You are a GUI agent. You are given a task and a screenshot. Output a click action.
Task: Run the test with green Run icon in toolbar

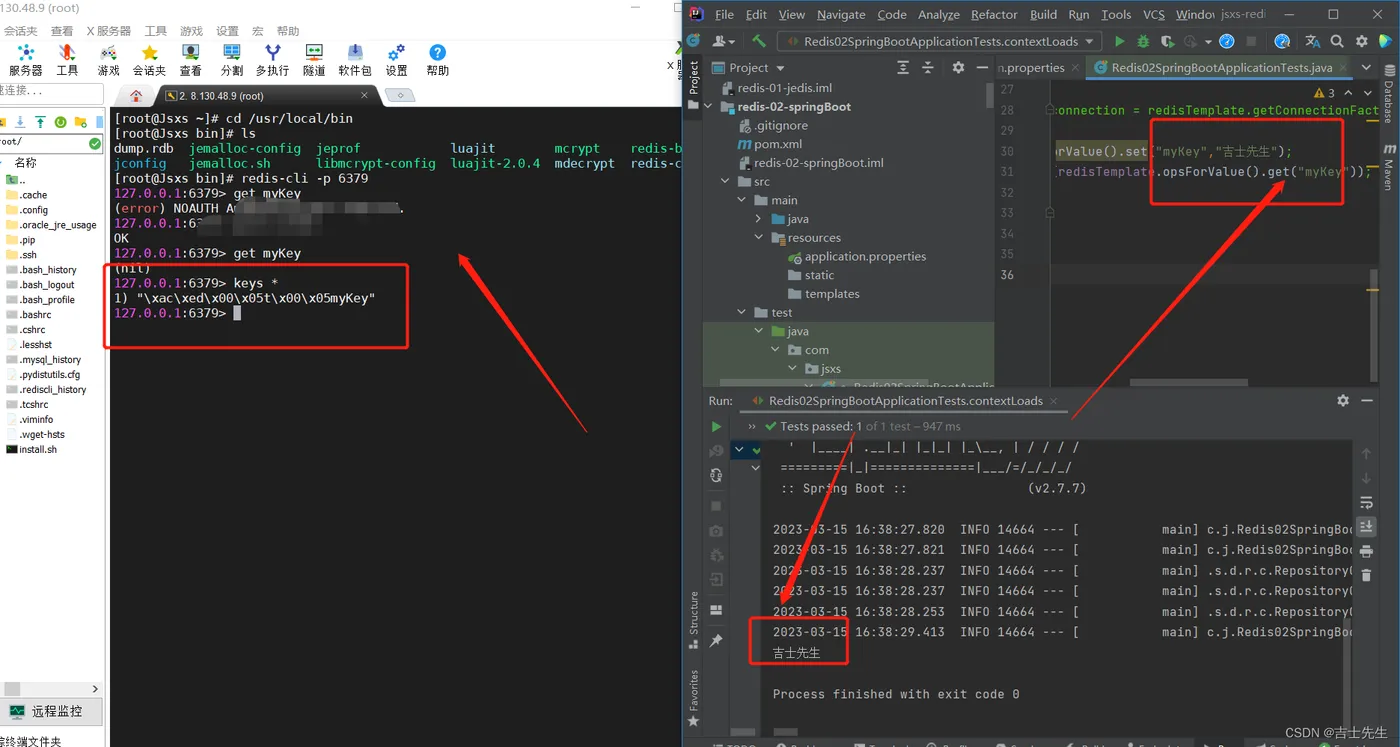coord(1119,41)
